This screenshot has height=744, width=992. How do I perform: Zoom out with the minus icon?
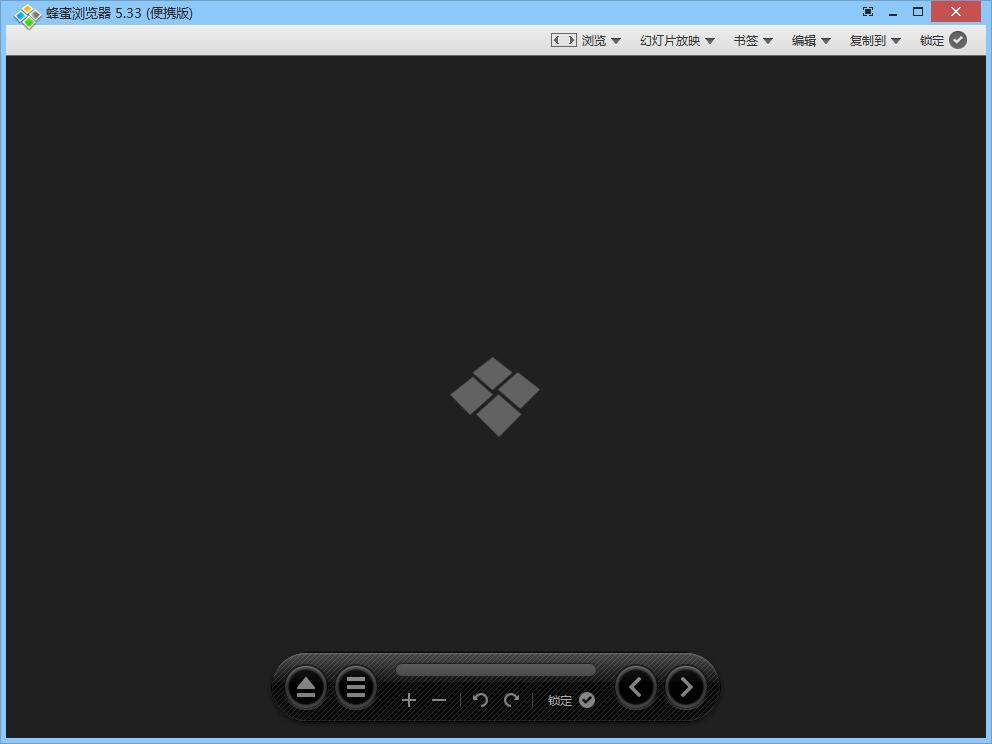coord(439,700)
